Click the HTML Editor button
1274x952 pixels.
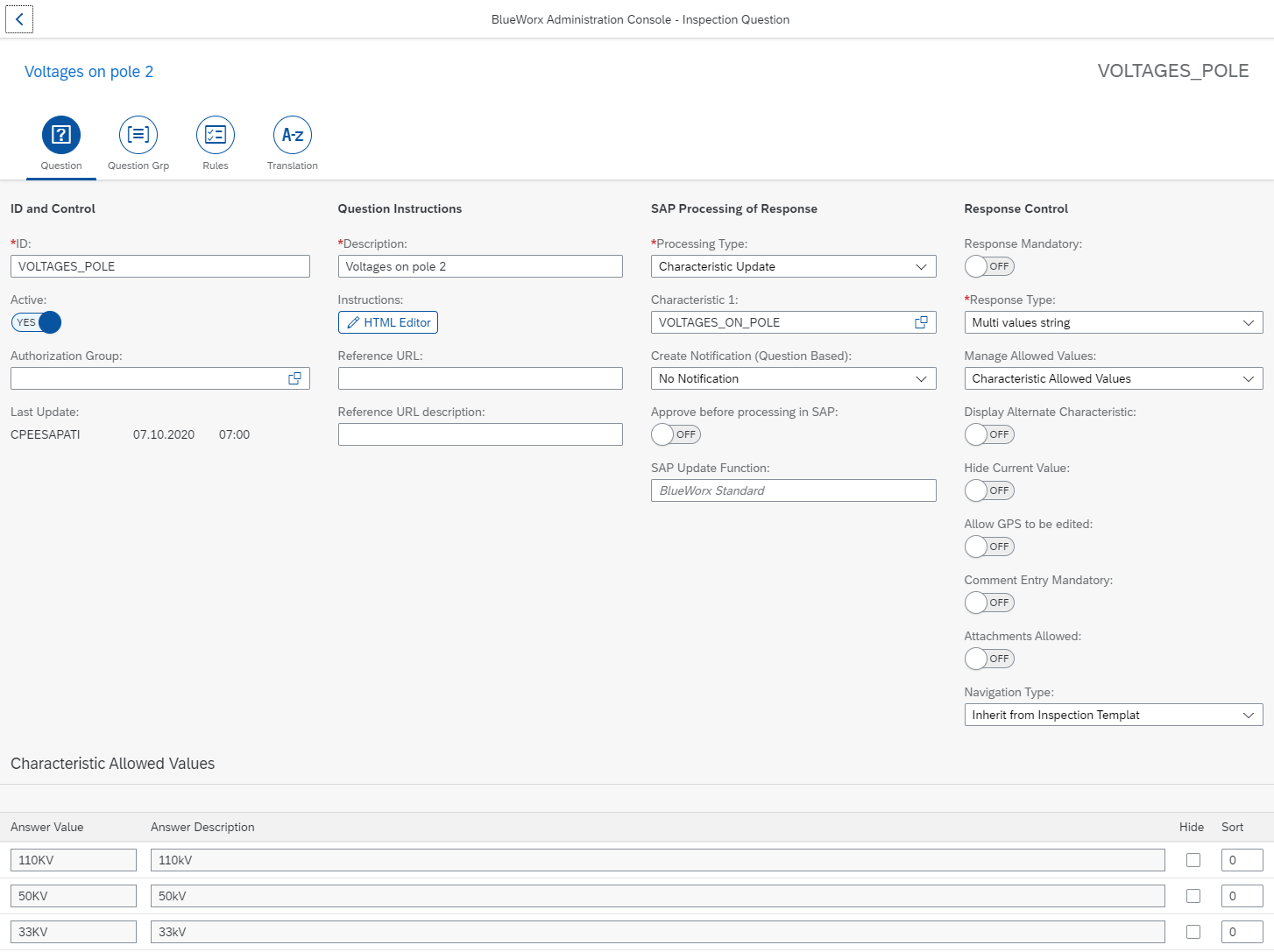point(388,322)
